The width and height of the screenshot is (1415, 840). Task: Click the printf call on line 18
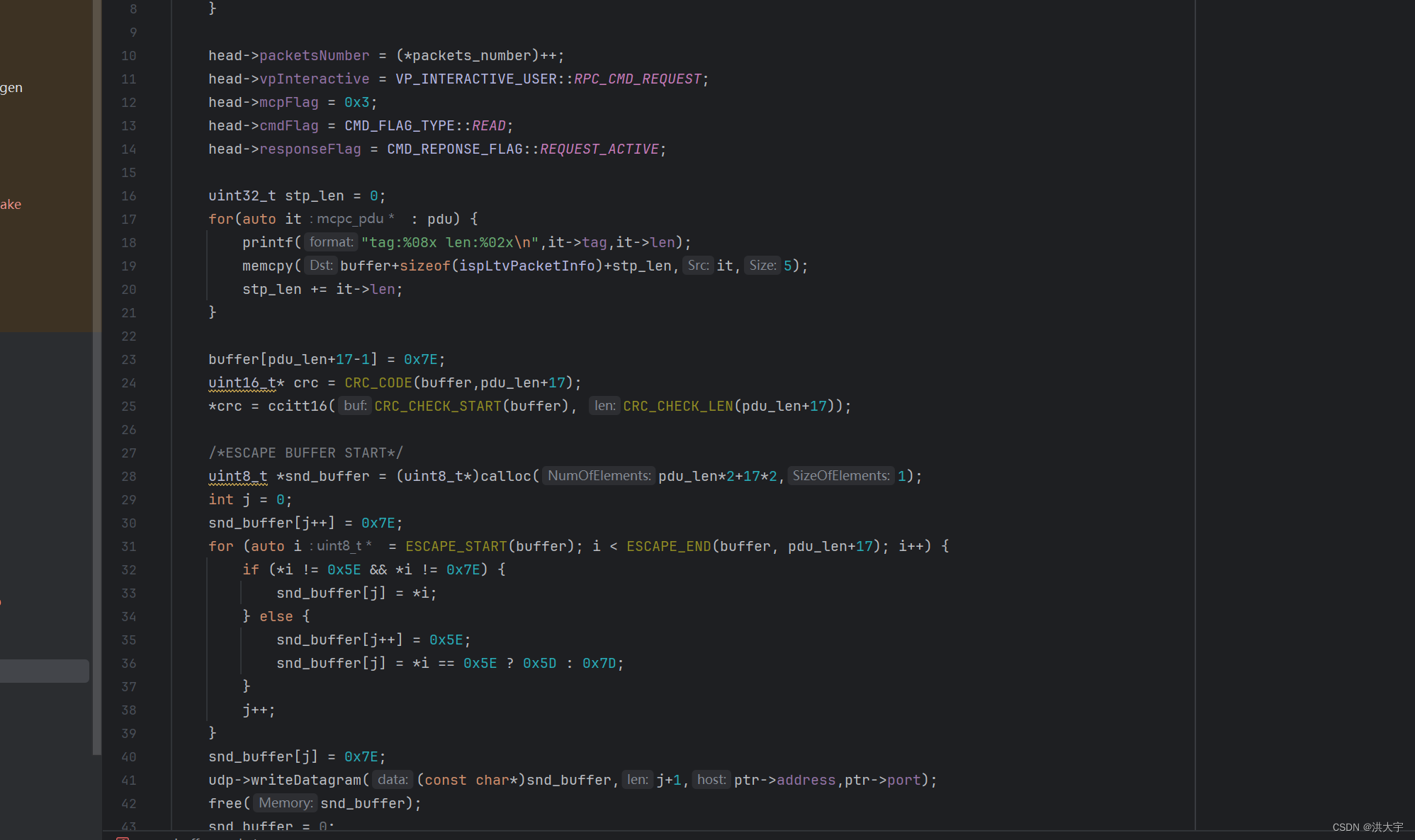pos(268,243)
